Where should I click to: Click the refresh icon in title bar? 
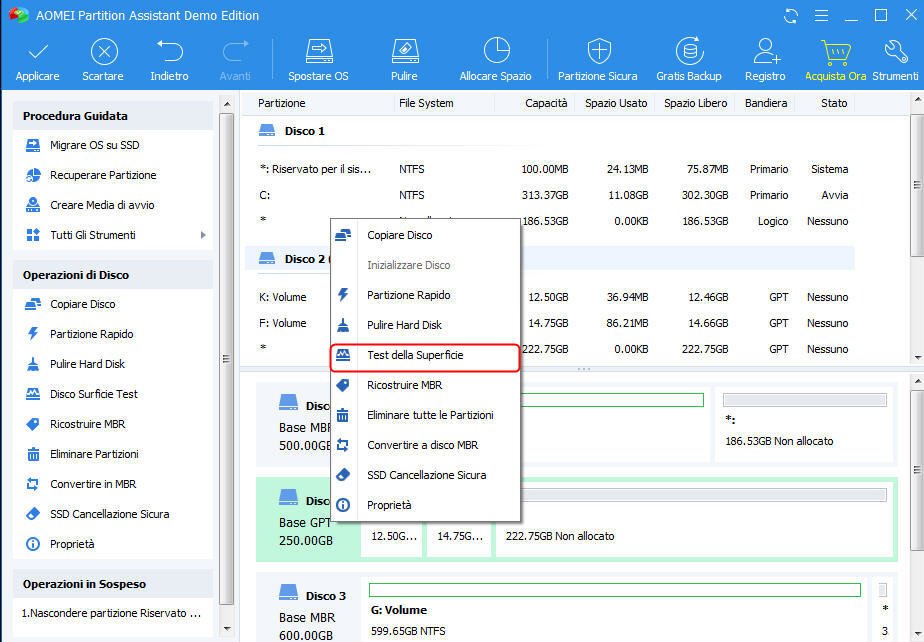[791, 16]
